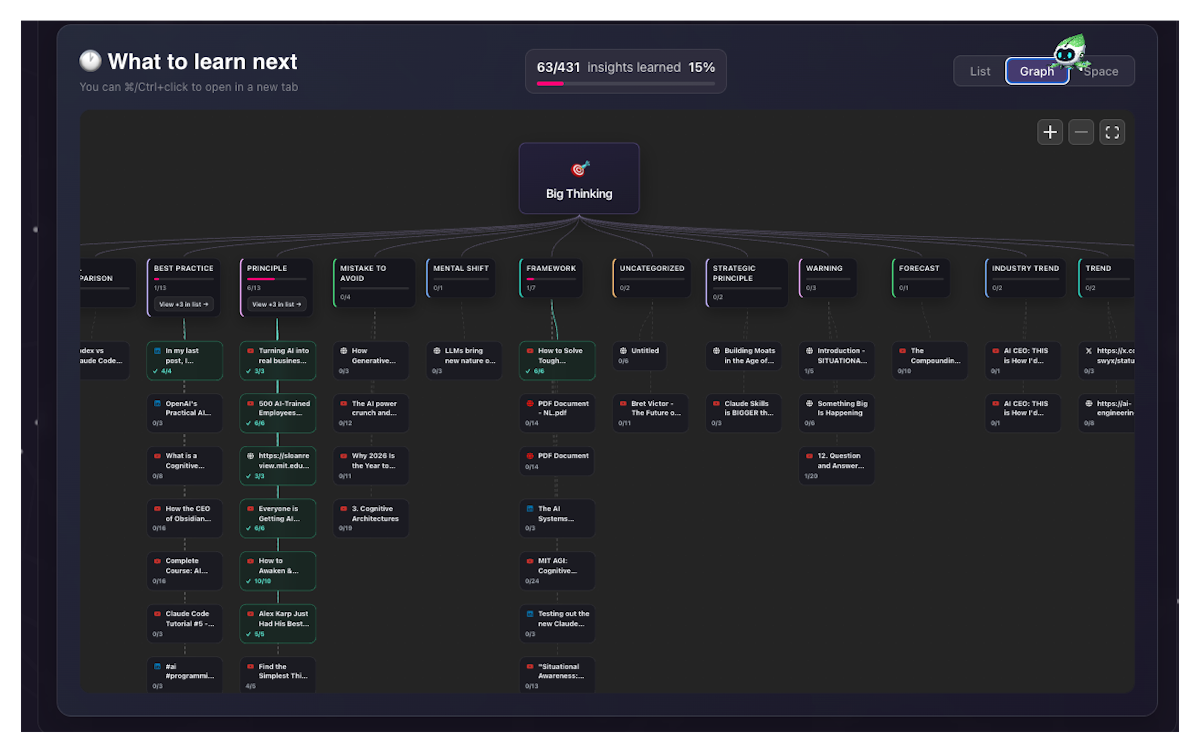This screenshot has height=753, width=1200.
Task: Switch to the Space view
Action: (1102, 71)
